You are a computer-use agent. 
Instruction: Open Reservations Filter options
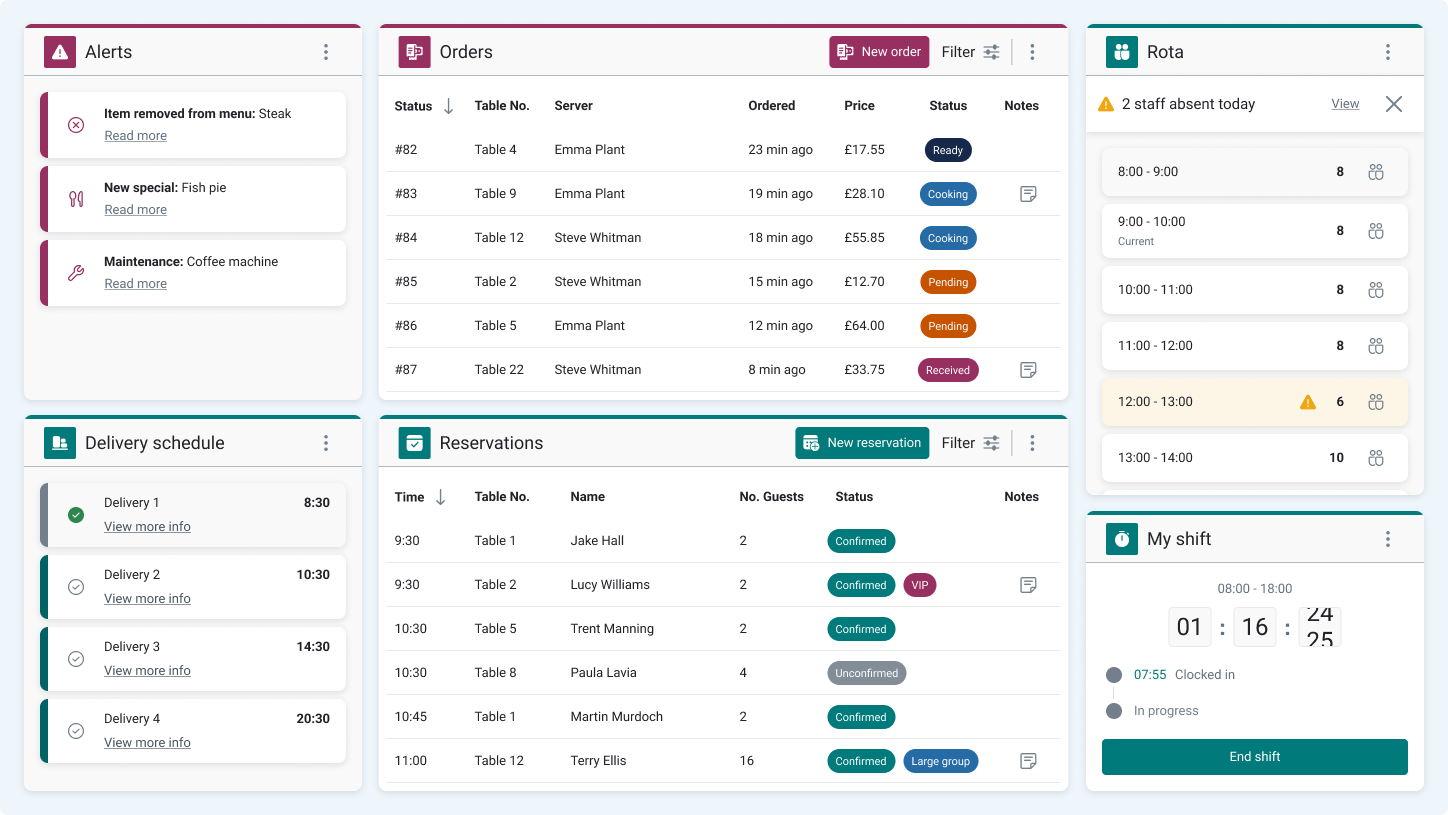coord(970,443)
